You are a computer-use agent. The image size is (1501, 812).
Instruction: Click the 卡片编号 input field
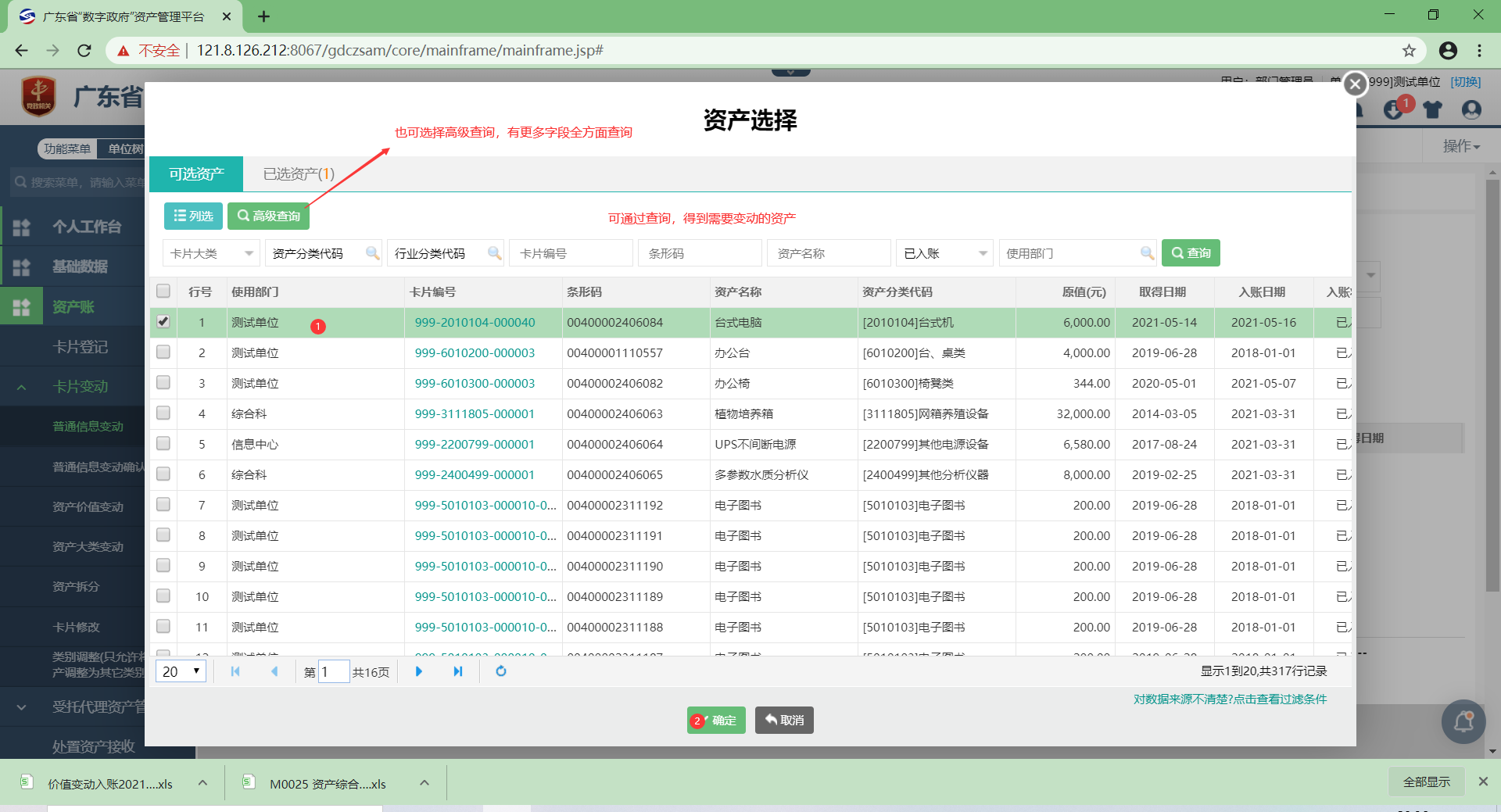(x=571, y=253)
